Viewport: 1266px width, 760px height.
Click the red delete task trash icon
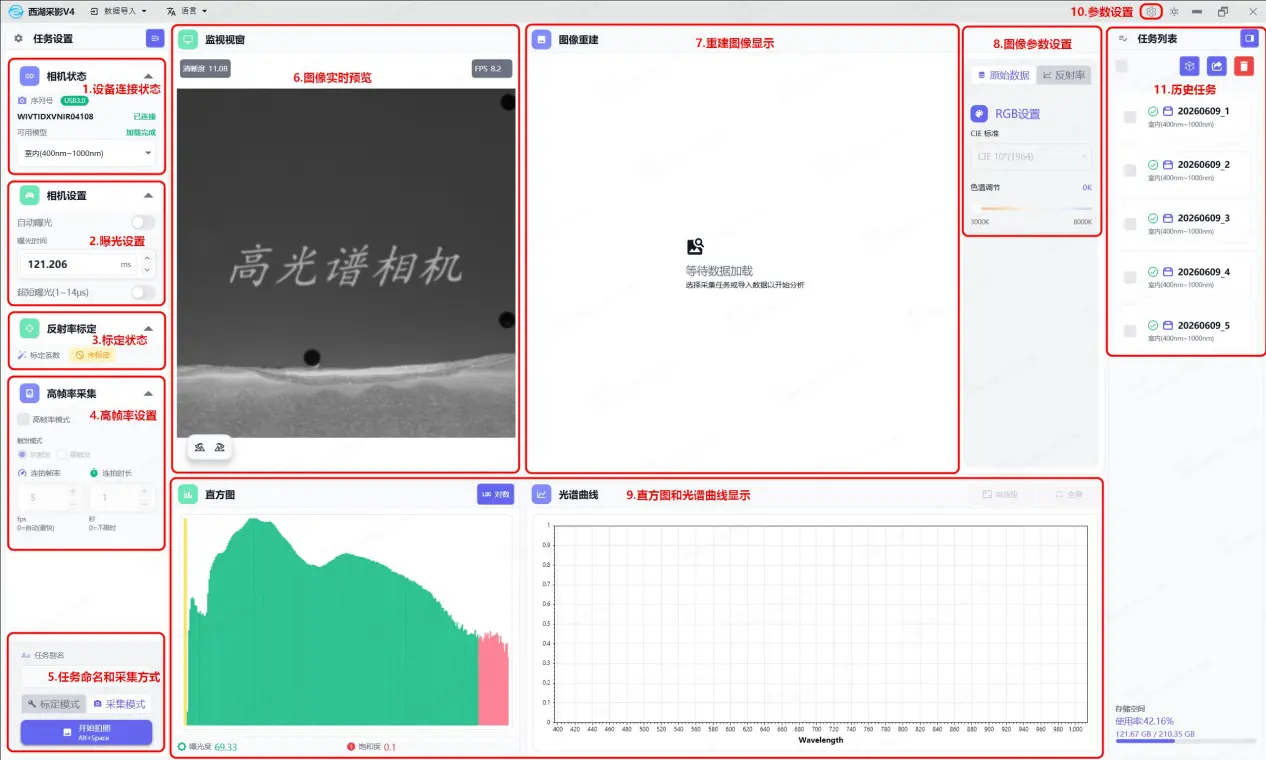(x=1243, y=66)
